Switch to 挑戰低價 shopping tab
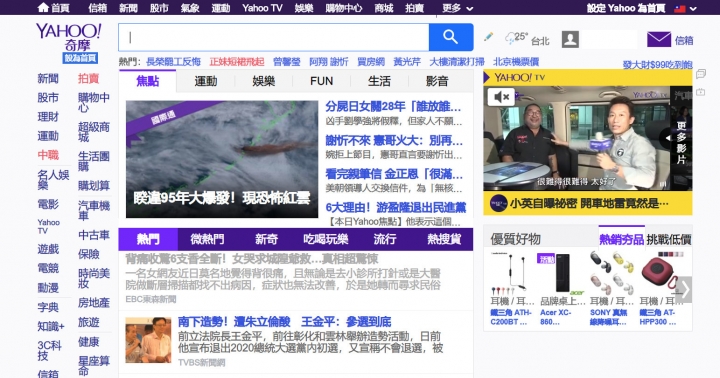Screen dimensions: 720x378 click(669, 239)
